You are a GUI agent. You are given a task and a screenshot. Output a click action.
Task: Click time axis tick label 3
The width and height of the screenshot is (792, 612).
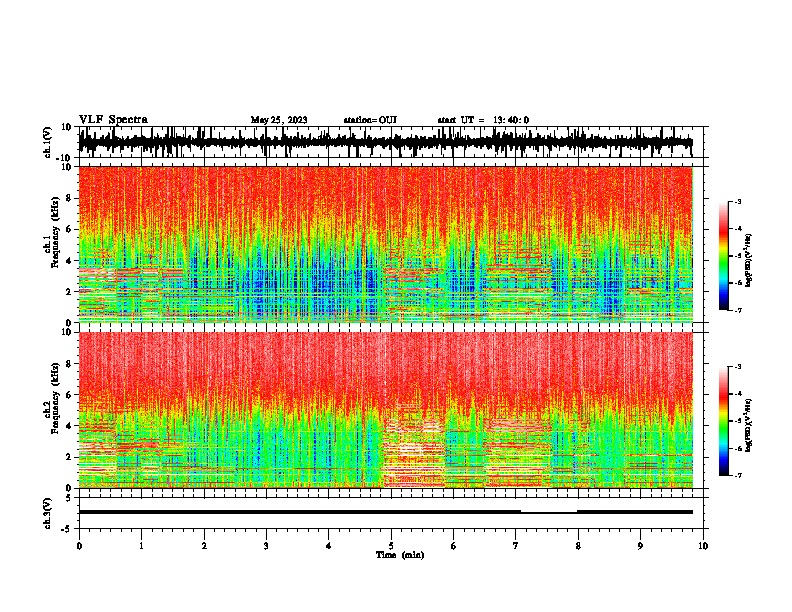pyautogui.click(x=266, y=545)
